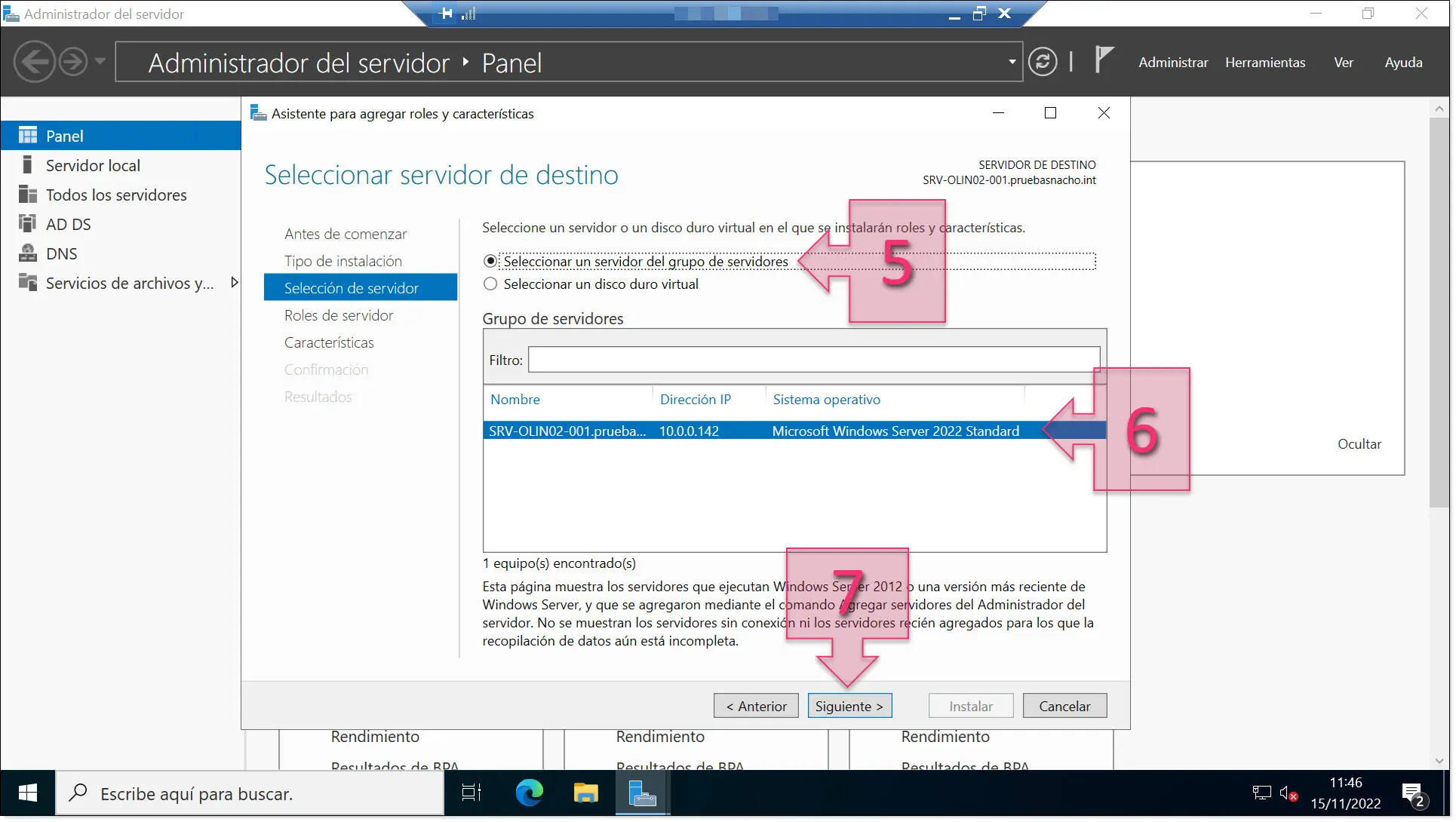The width and height of the screenshot is (1456, 822).
Task: Click scrollbar down arrow in main window
Action: 1439,760
